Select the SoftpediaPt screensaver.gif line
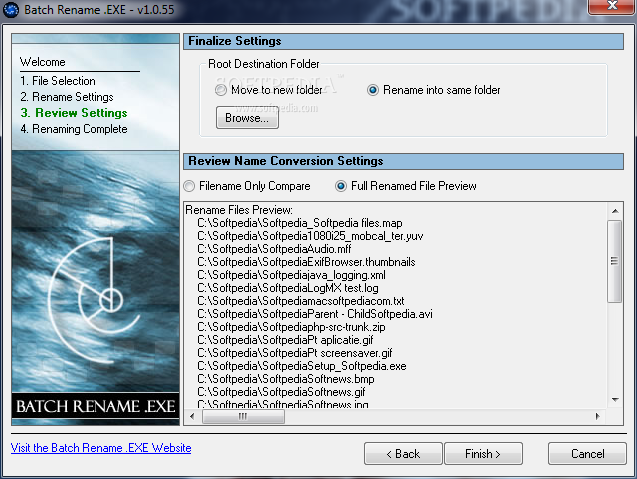 (x=295, y=353)
